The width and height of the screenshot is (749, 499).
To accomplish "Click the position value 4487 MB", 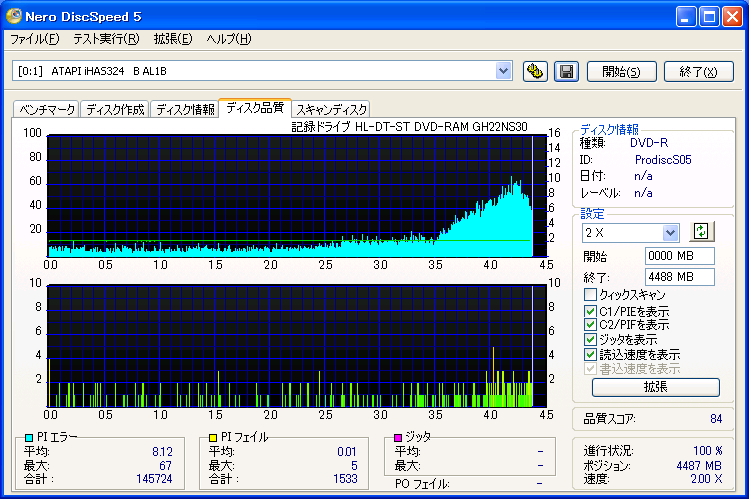I will pyautogui.click(x=698, y=465).
